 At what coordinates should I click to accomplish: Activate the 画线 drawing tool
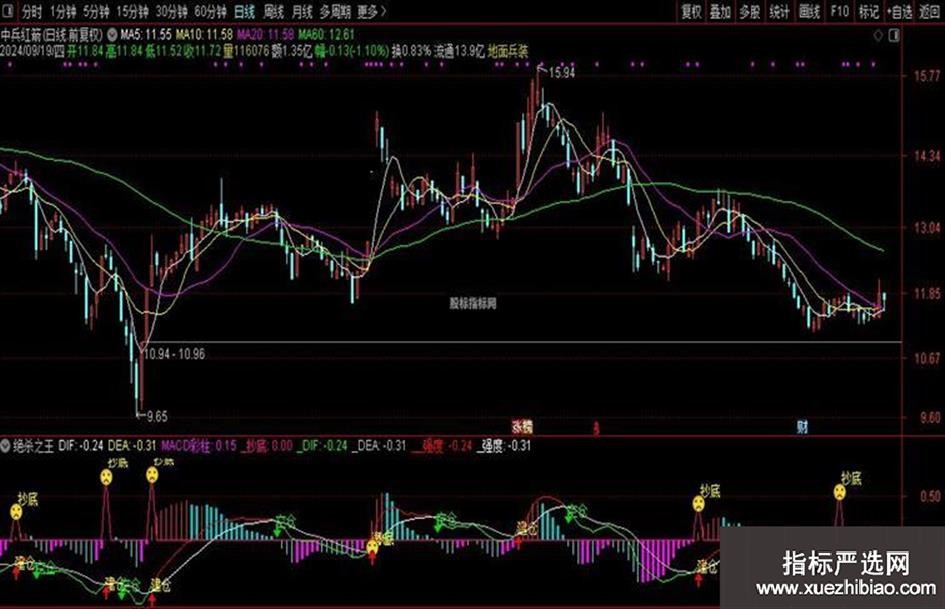coord(809,11)
